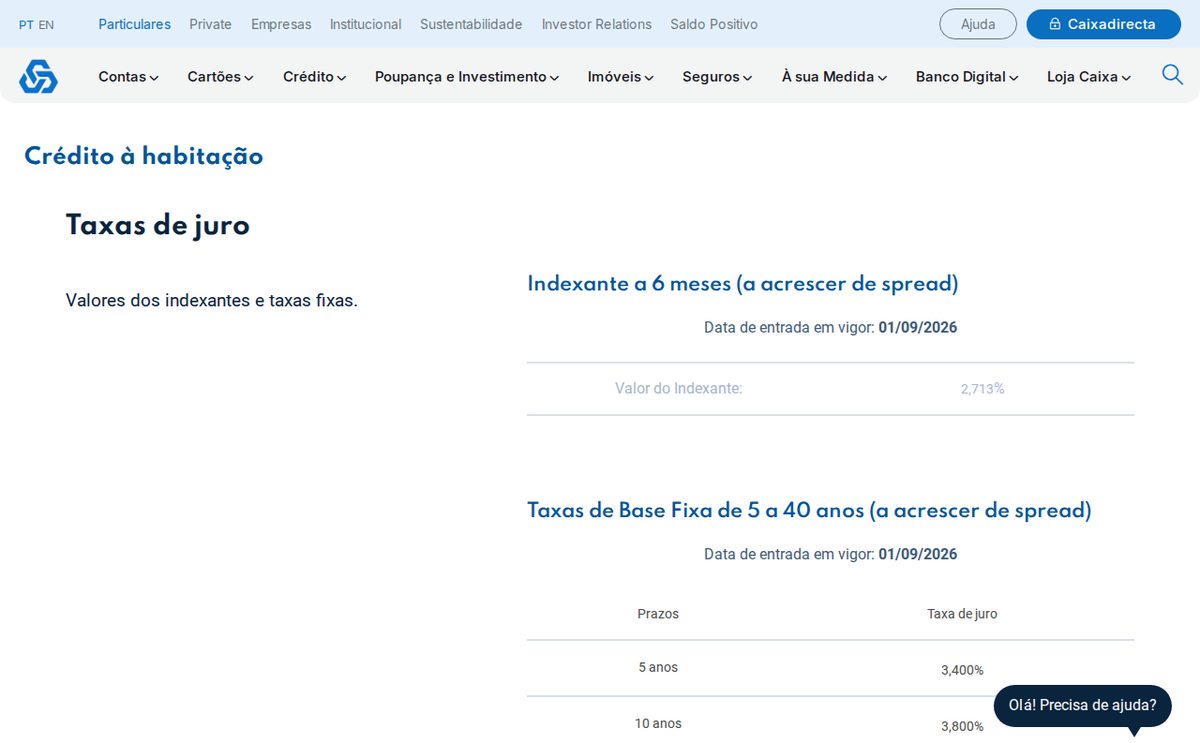Click 'Valores dos indexantes e taxas fixas.' text
The width and height of the screenshot is (1200, 743).
tap(212, 300)
